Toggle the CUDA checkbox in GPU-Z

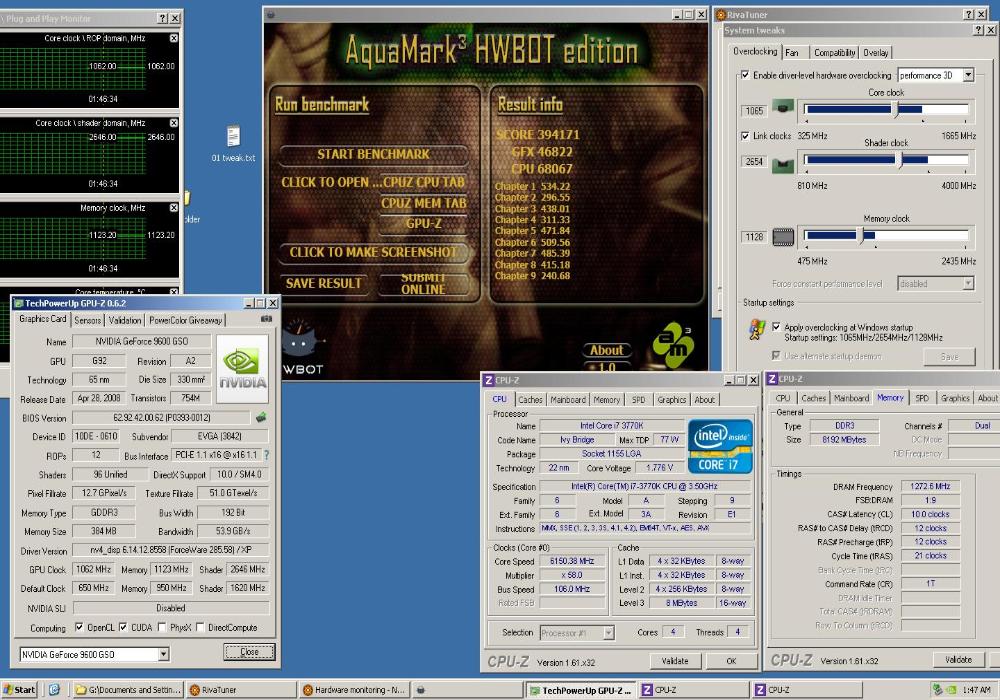point(123,627)
